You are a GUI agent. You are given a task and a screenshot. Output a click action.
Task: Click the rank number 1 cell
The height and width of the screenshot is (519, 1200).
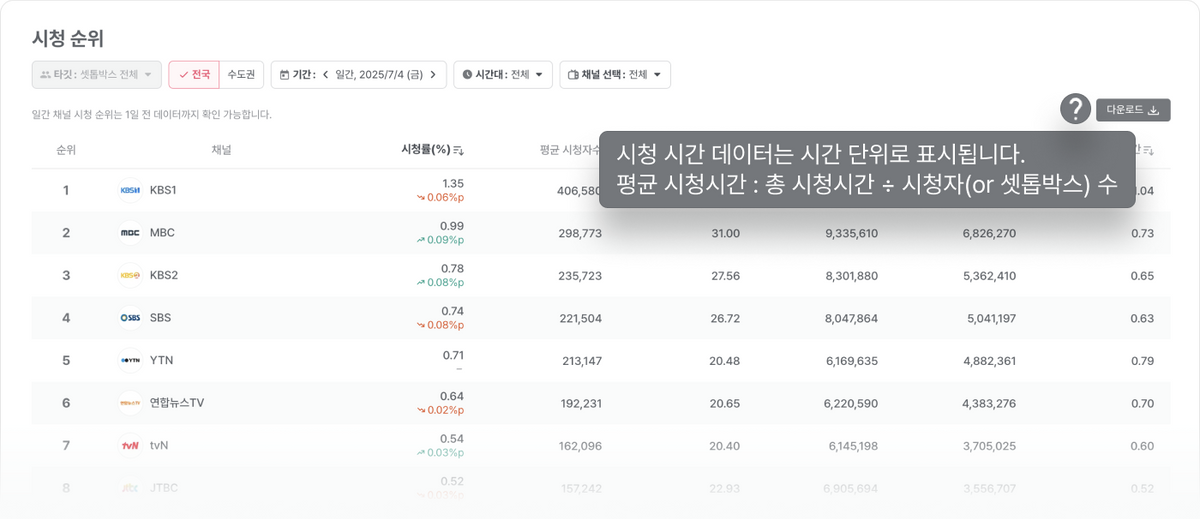click(x=66, y=190)
